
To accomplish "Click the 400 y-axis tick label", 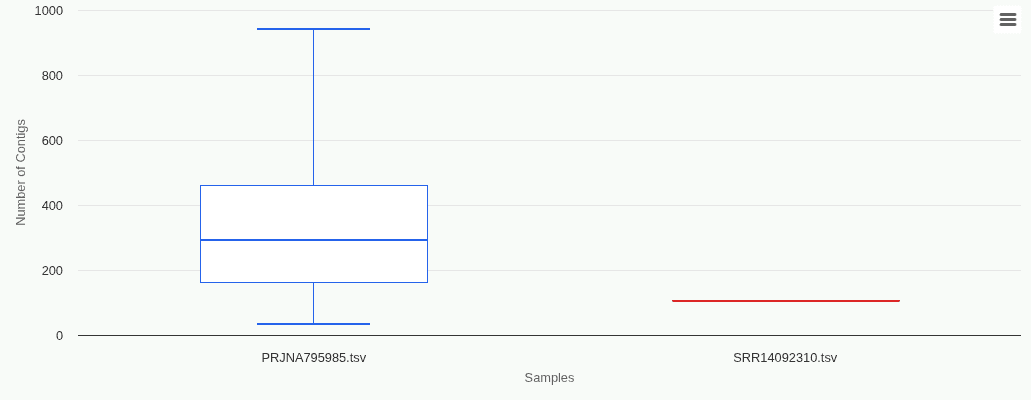I will (x=52, y=206).
